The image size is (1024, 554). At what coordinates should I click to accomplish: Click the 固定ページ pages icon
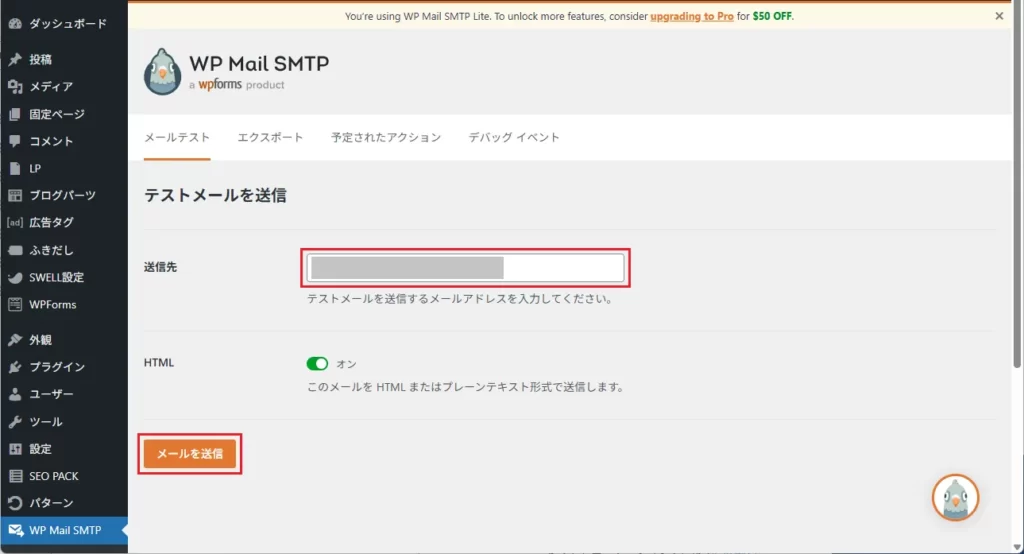(15, 114)
